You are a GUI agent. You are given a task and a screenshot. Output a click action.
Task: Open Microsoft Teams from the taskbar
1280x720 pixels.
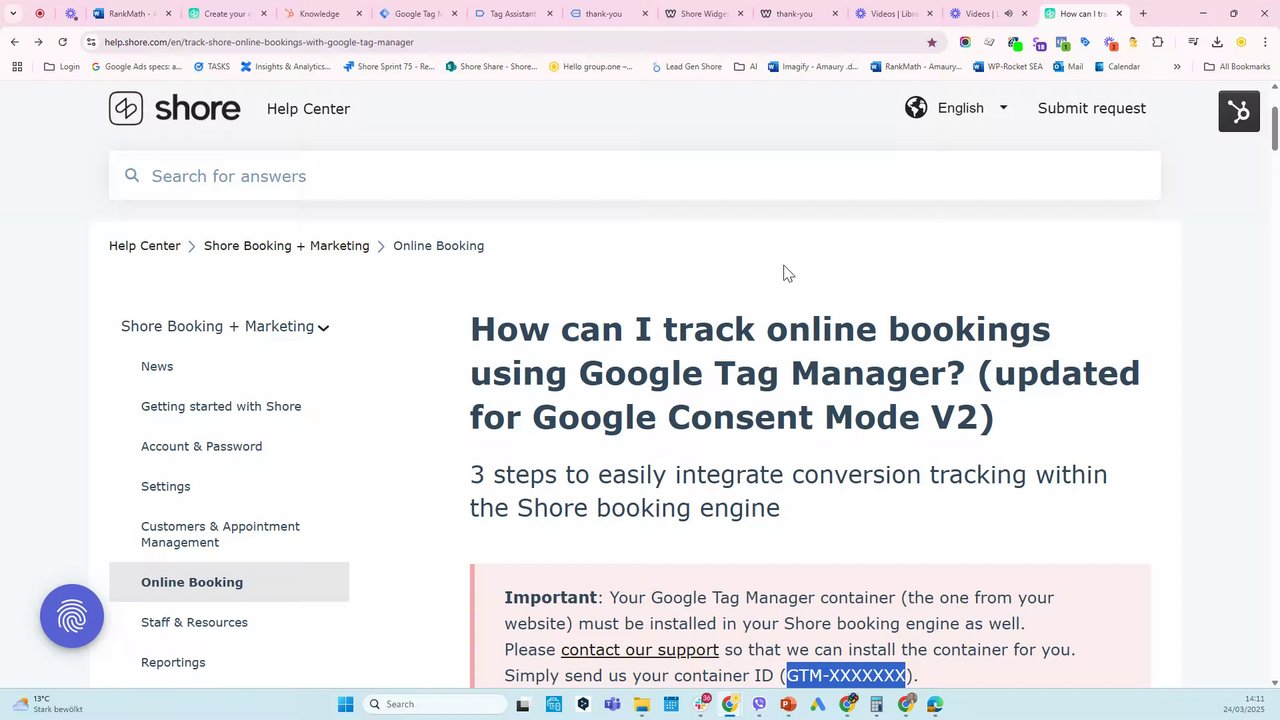[612, 704]
